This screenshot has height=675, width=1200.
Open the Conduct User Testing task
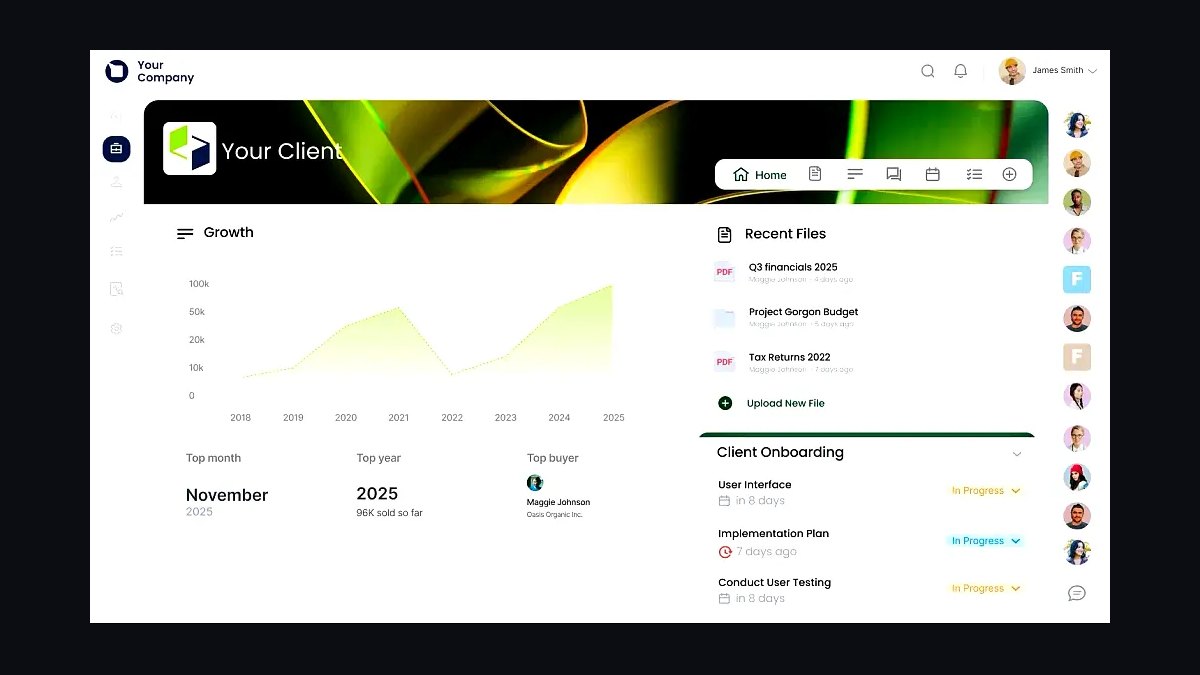pyautogui.click(x=775, y=582)
